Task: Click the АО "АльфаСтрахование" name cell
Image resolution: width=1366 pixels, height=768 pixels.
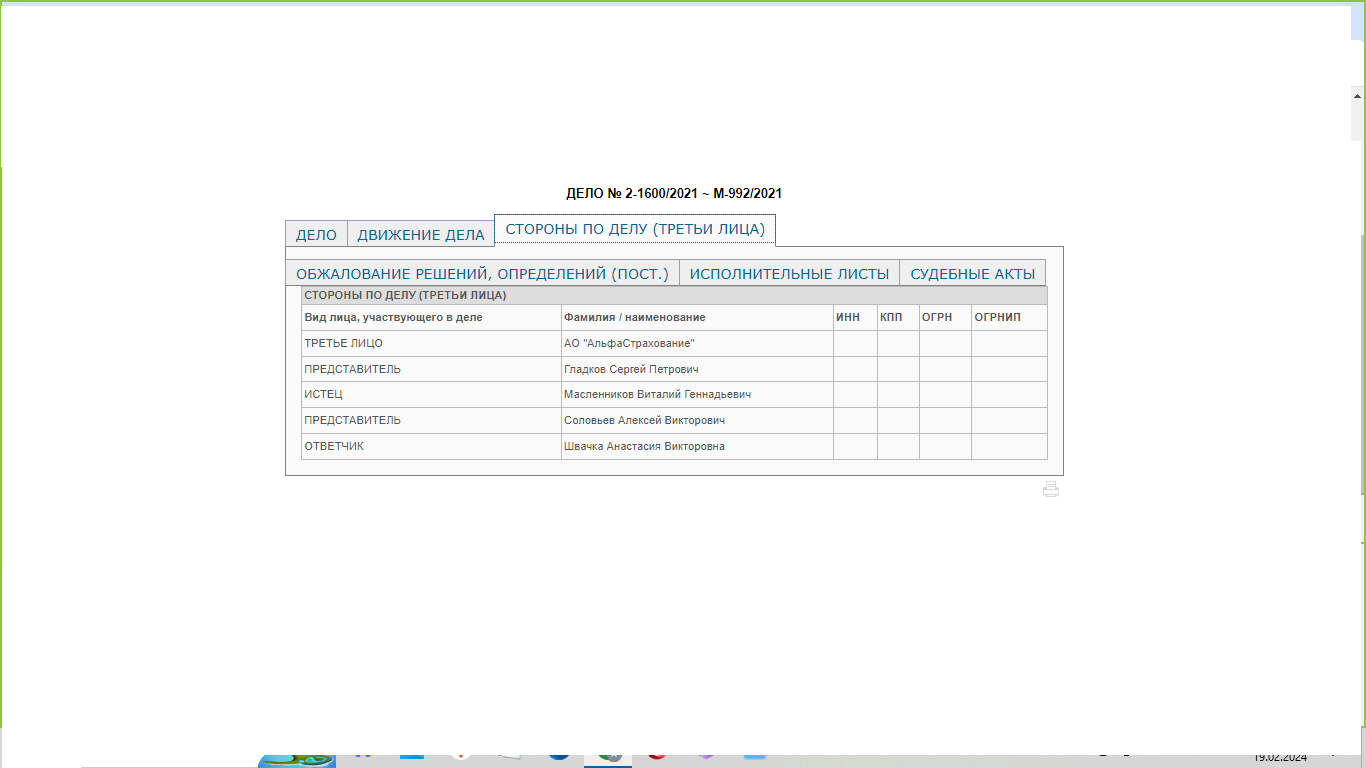Action: click(x=629, y=344)
